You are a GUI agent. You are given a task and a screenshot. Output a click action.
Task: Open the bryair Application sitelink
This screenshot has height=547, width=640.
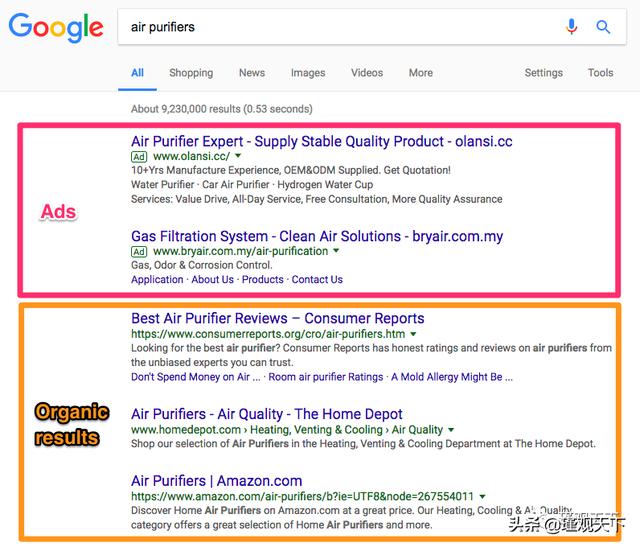click(x=157, y=280)
